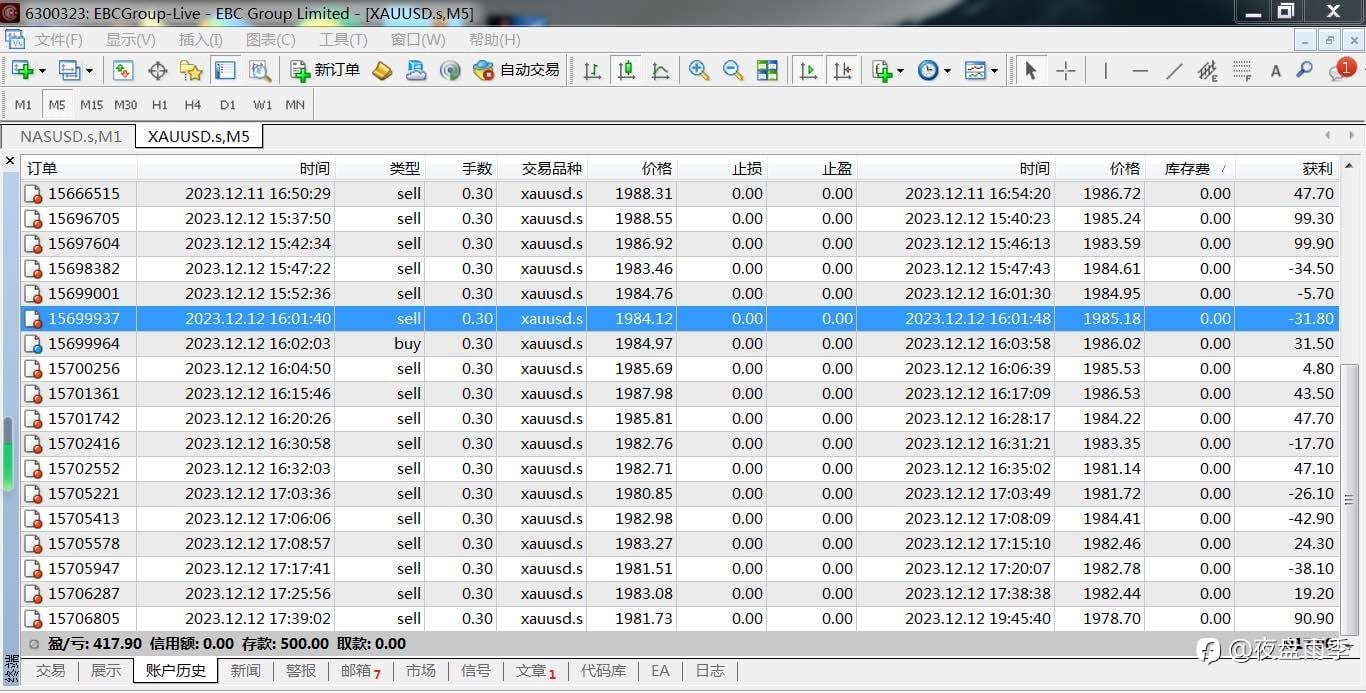Open the MQL5 community people-cloud icon
Image resolution: width=1366 pixels, height=693 pixels.
click(x=416, y=70)
